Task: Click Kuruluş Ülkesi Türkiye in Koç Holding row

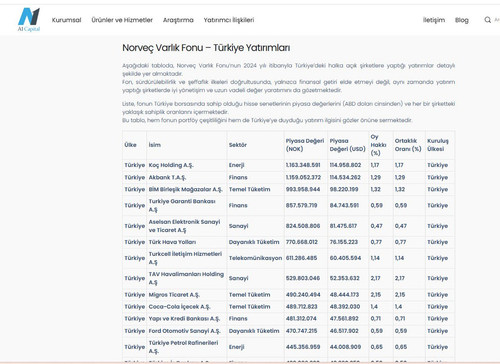Action: 437,165
